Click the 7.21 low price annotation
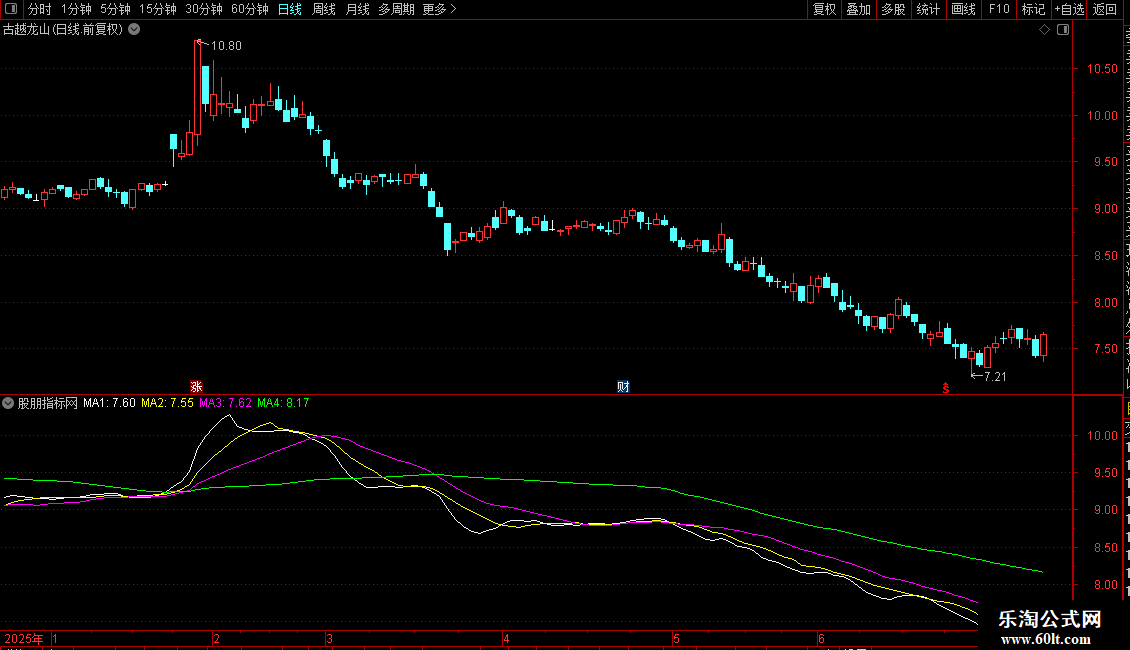Viewport: 1130px width, 650px height. [x=995, y=377]
